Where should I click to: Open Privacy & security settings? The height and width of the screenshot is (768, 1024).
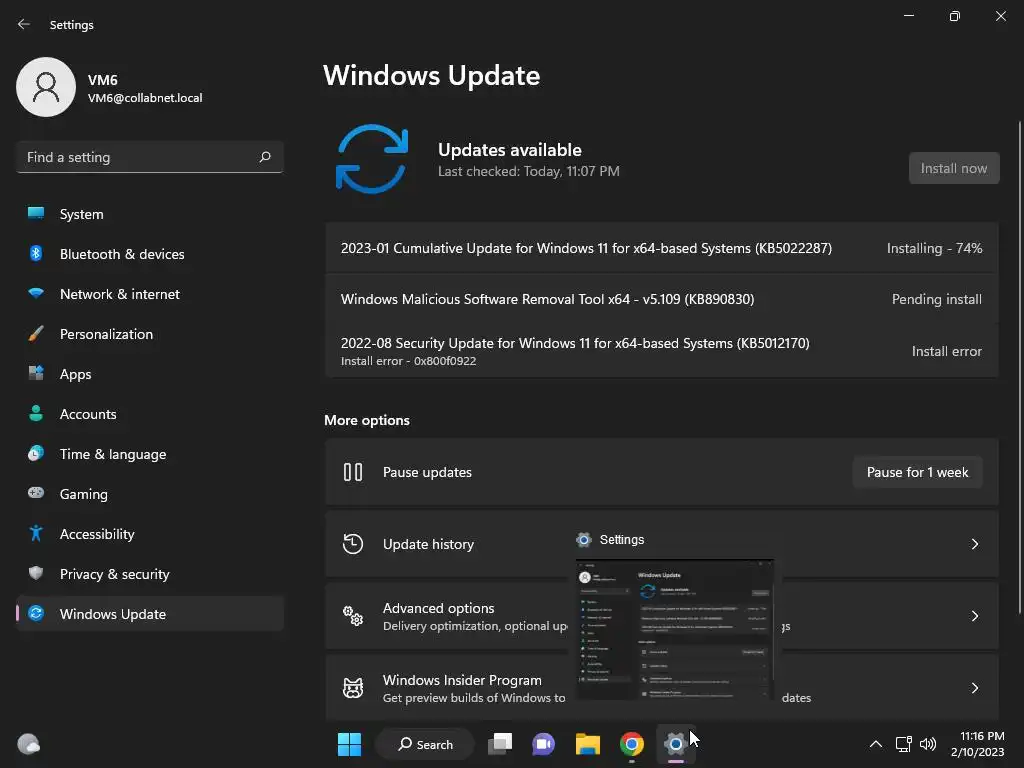tap(150, 574)
